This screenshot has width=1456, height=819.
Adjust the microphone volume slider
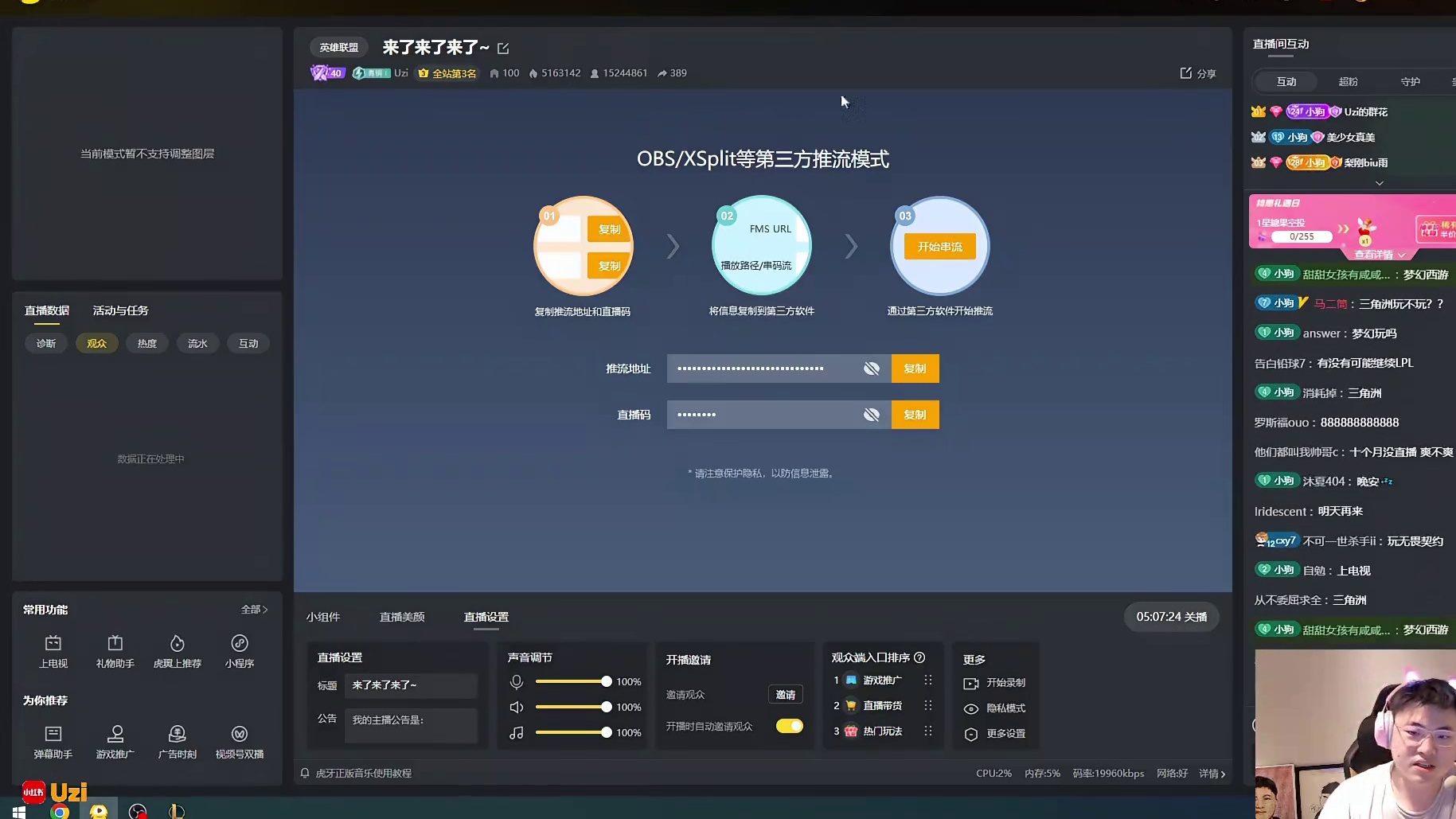[606, 681]
